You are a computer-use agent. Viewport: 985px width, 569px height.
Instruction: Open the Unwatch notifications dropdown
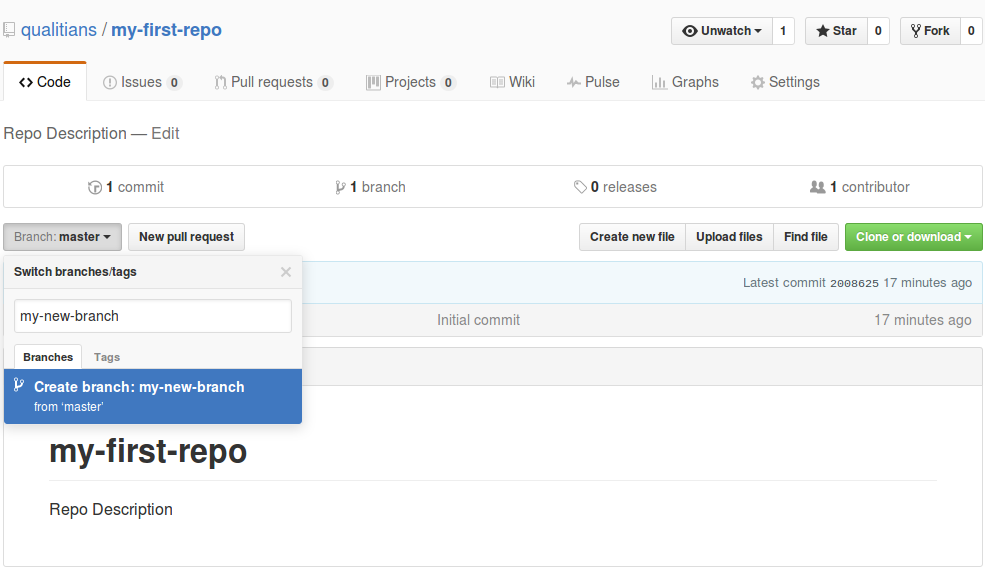pos(722,31)
